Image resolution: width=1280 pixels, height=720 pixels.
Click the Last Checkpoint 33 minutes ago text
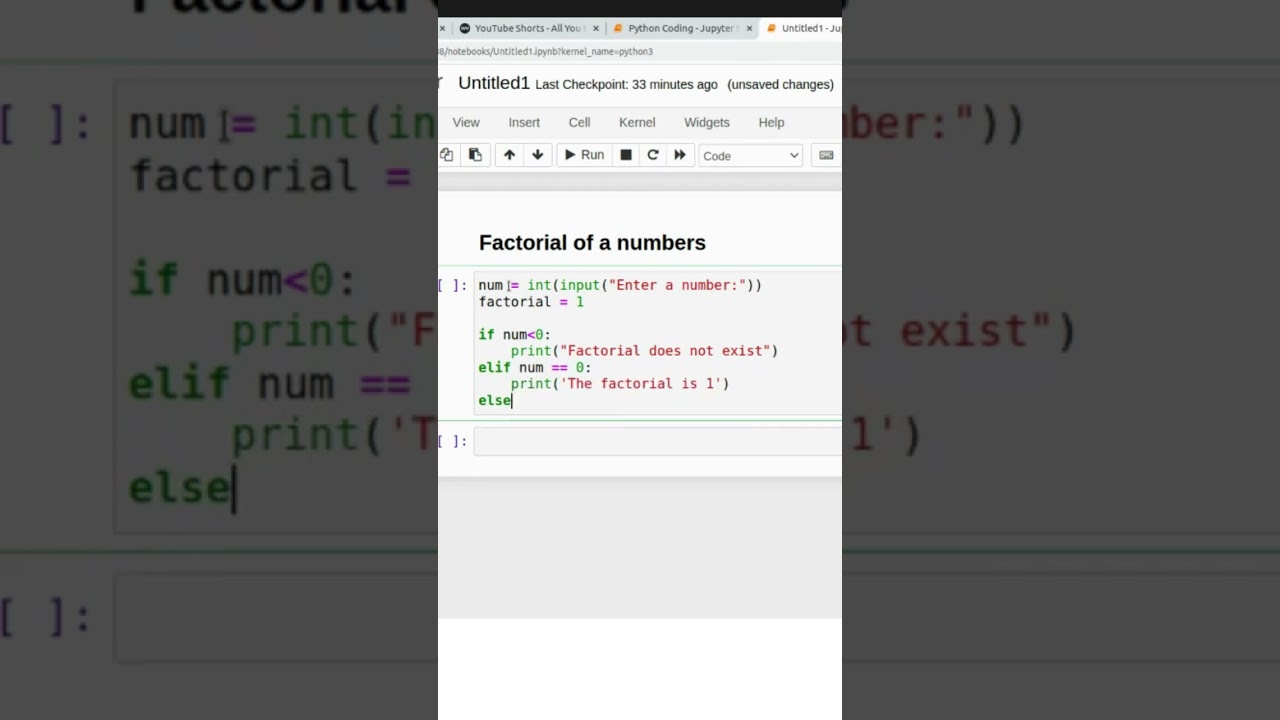(626, 85)
